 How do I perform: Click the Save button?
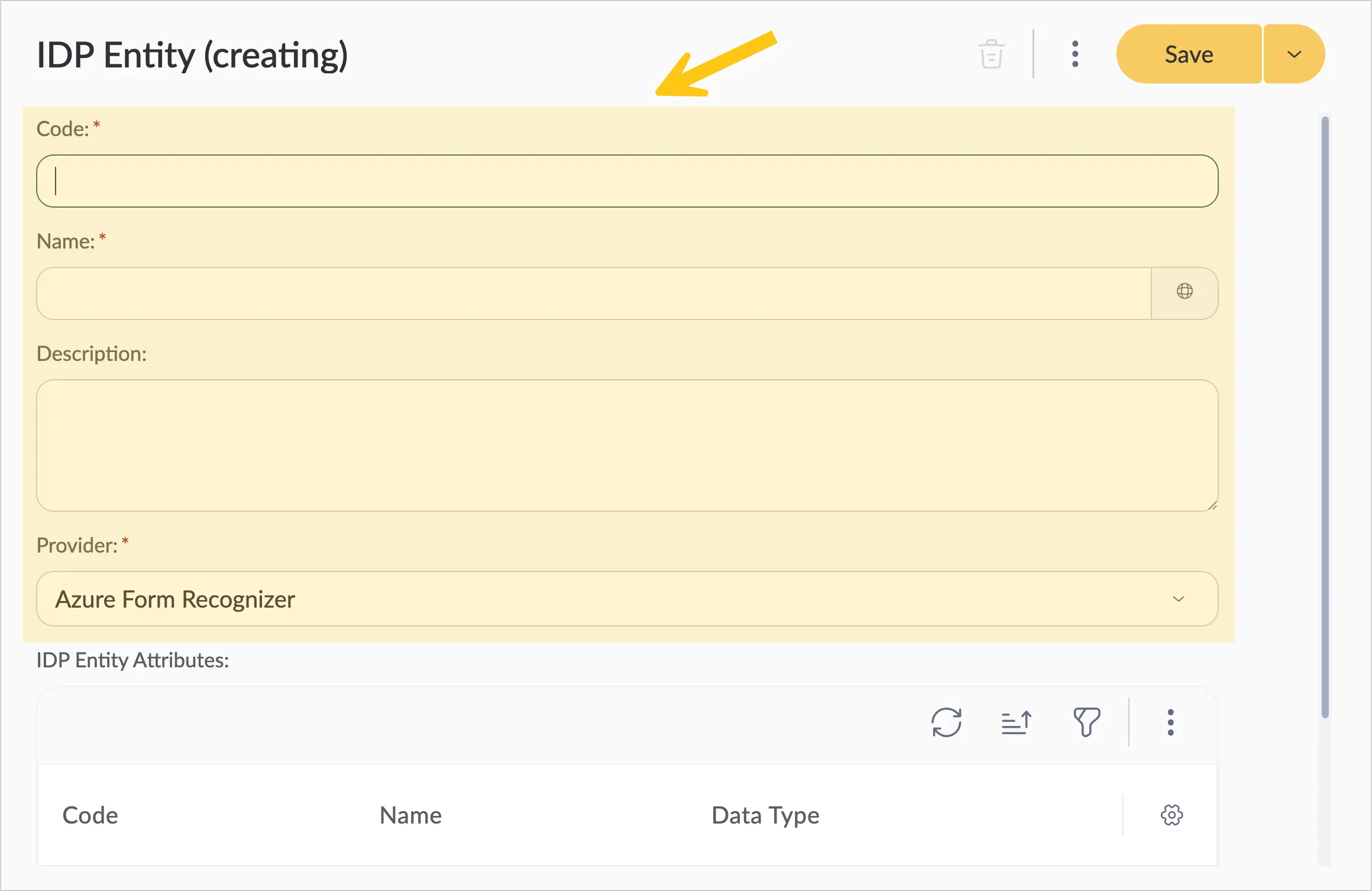pyautogui.click(x=1189, y=54)
